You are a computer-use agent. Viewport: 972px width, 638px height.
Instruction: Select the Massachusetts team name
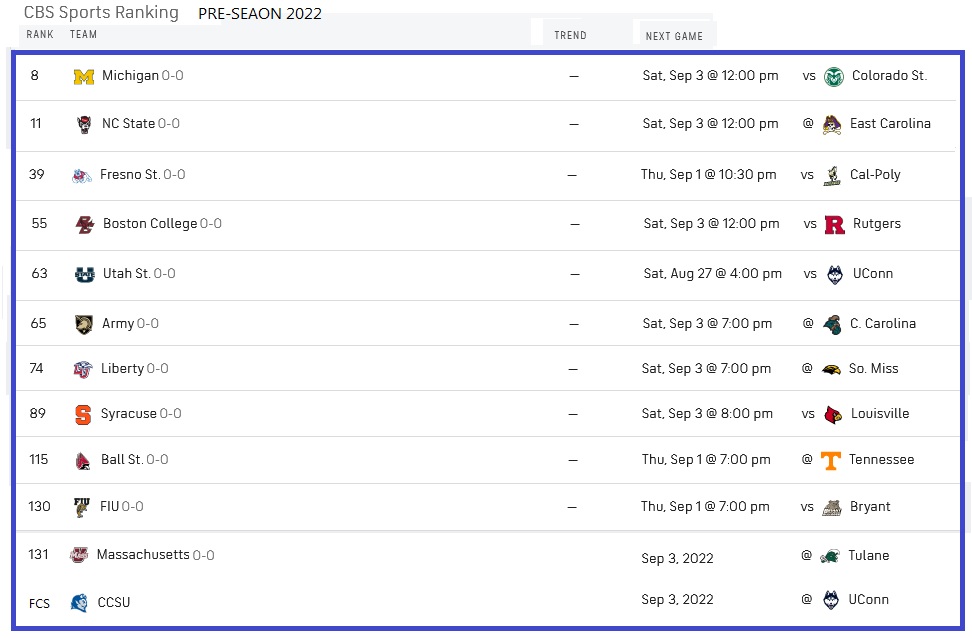coord(143,554)
